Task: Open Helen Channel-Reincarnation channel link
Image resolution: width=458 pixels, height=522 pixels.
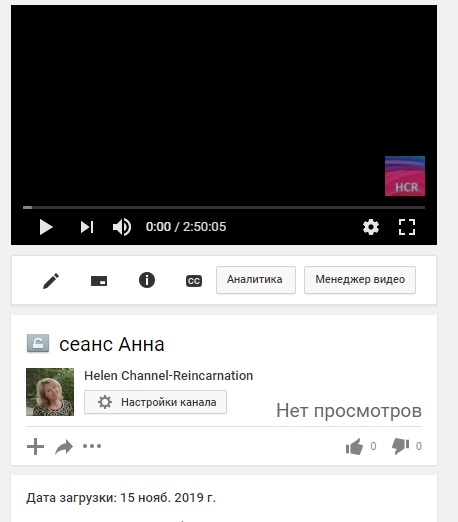Action: click(168, 376)
